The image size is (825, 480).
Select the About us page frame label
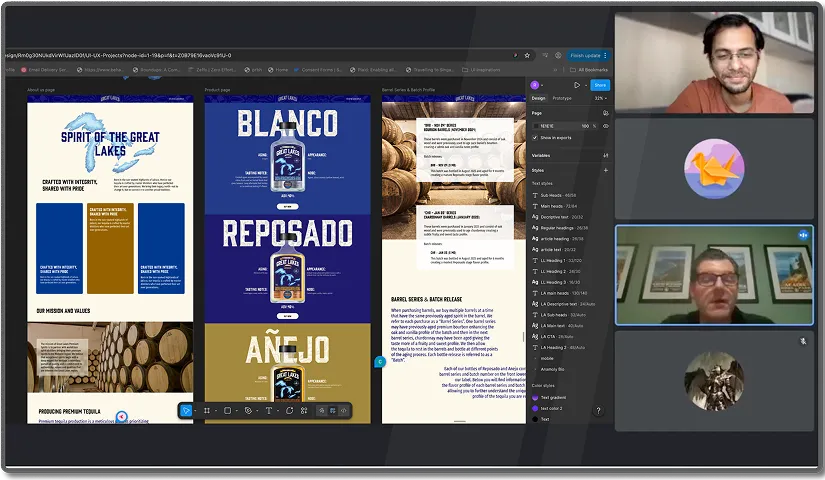coord(41,90)
